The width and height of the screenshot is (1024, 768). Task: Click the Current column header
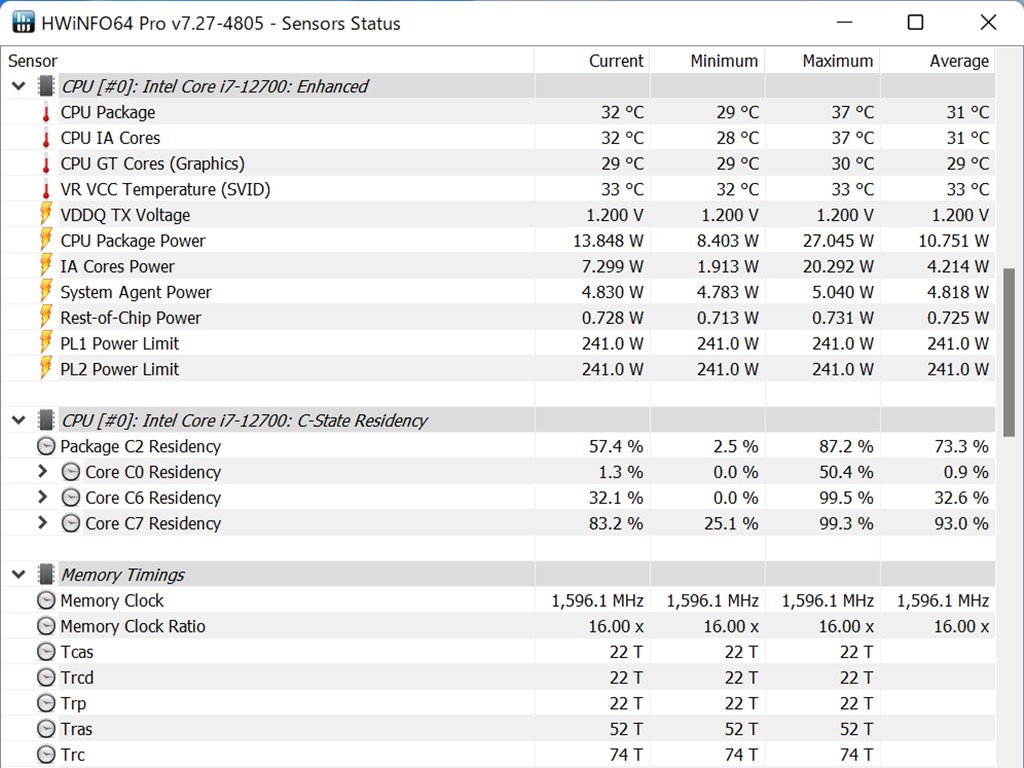click(615, 61)
